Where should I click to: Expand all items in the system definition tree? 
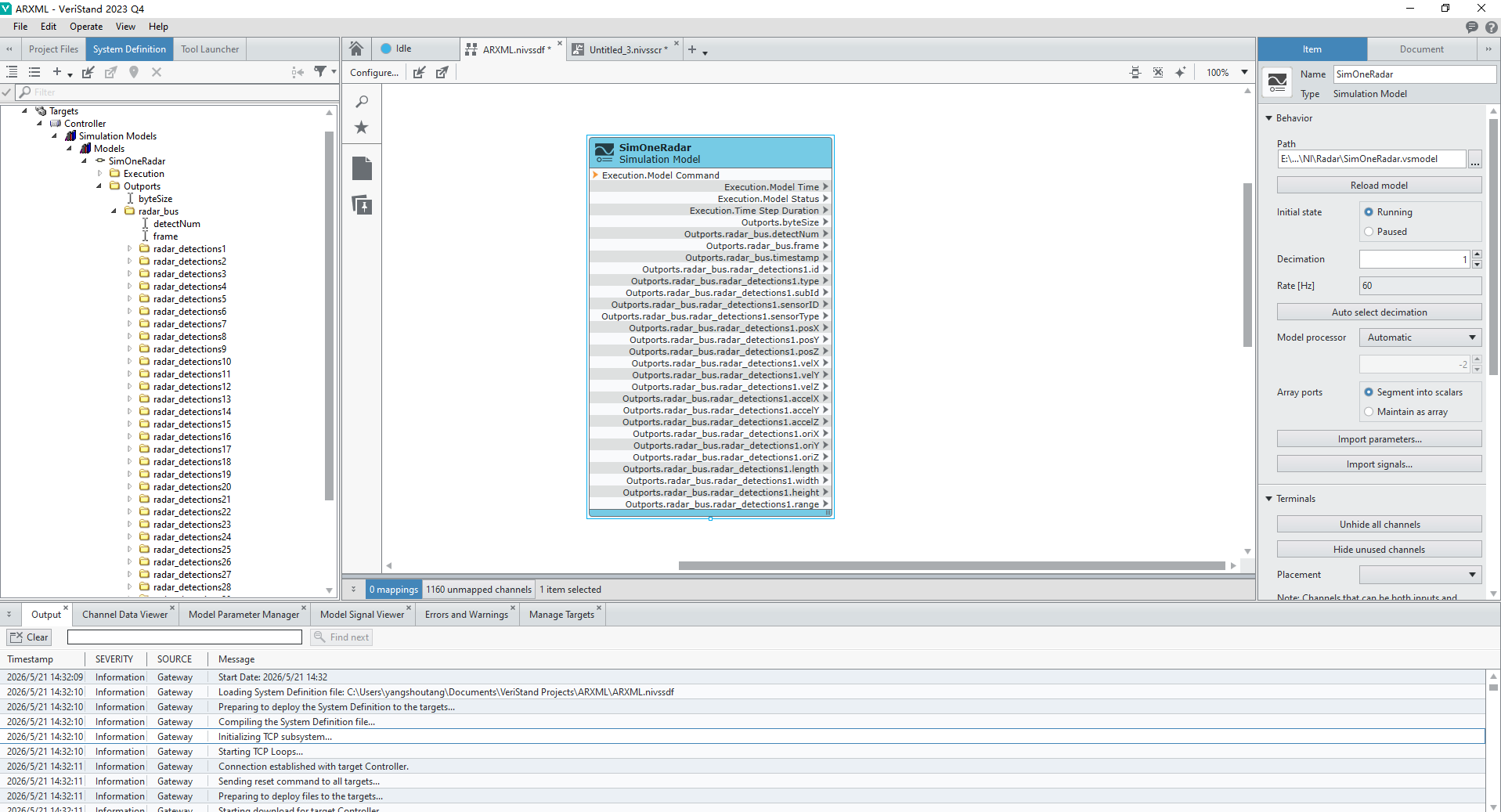(12, 72)
